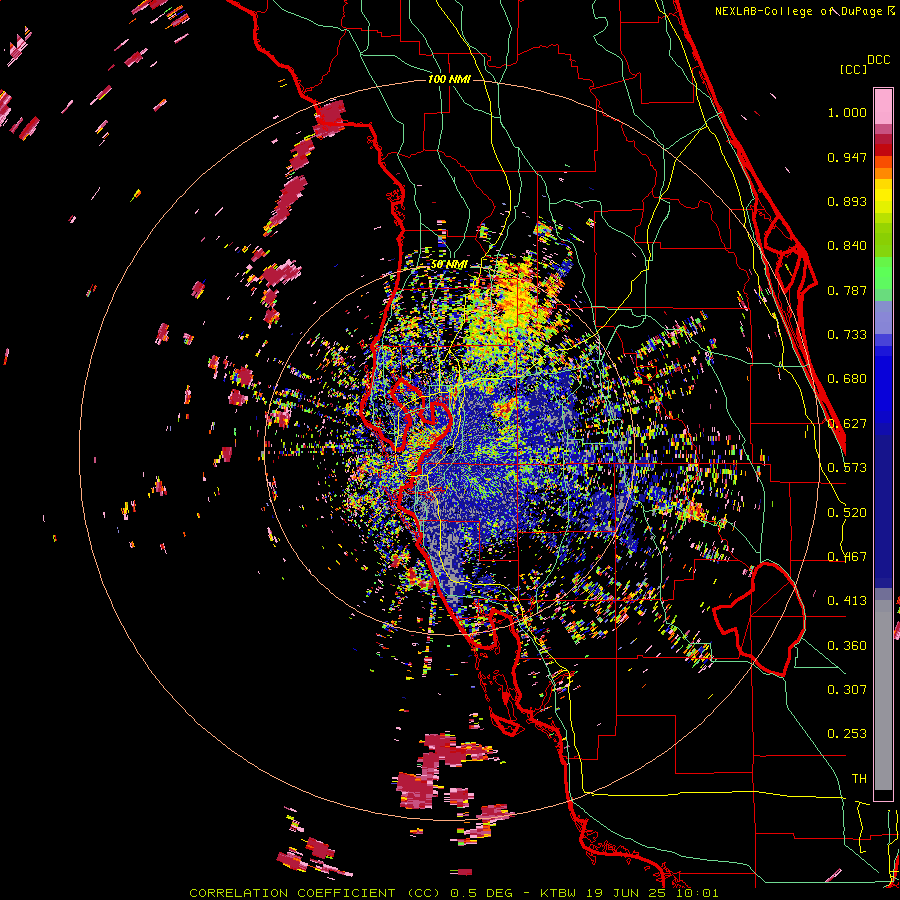The width and height of the screenshot is (900, 900).
Task: Click the 100 NMI range ring label
Action: click(x=449, y=79)
